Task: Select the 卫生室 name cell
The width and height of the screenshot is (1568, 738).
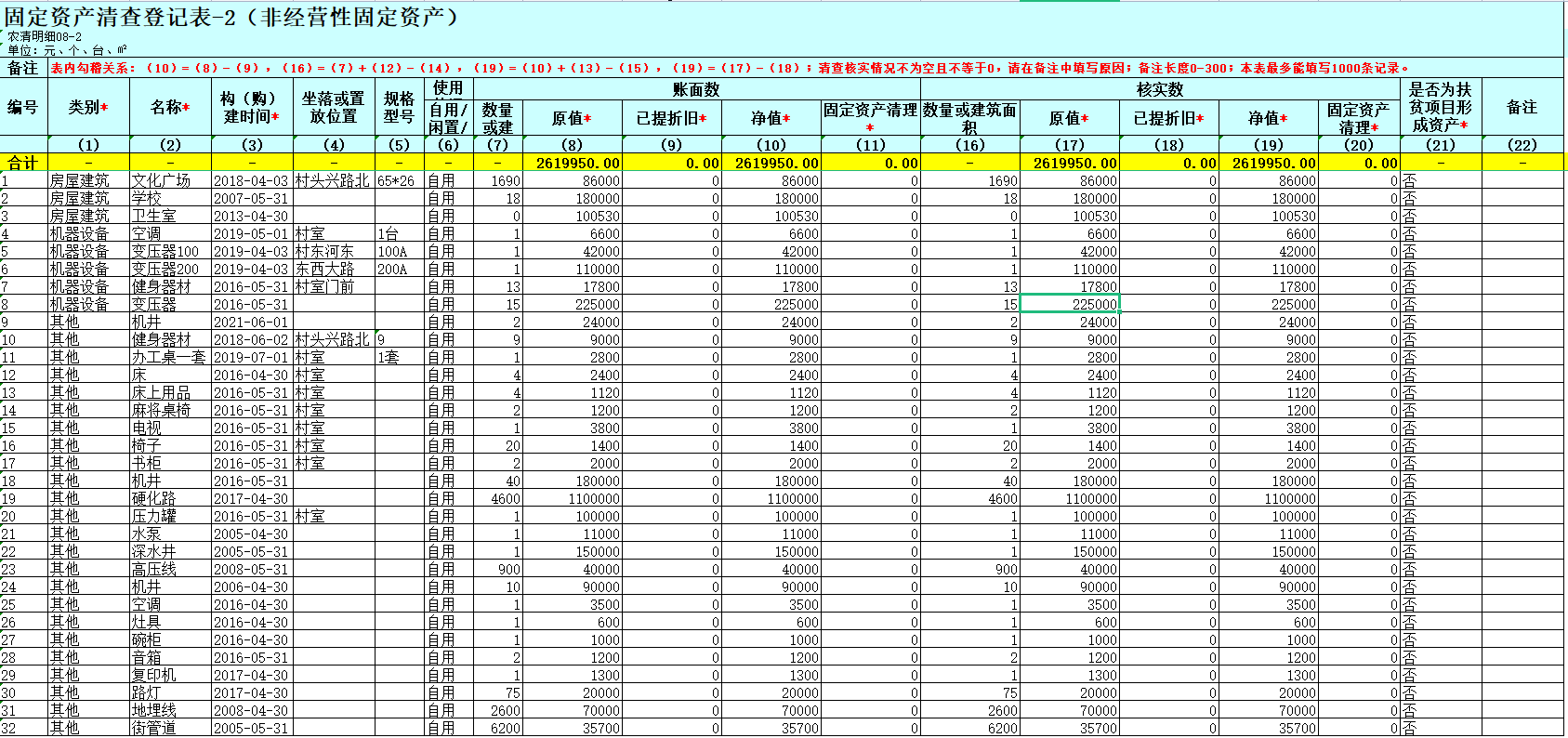Action: [170, 216]
